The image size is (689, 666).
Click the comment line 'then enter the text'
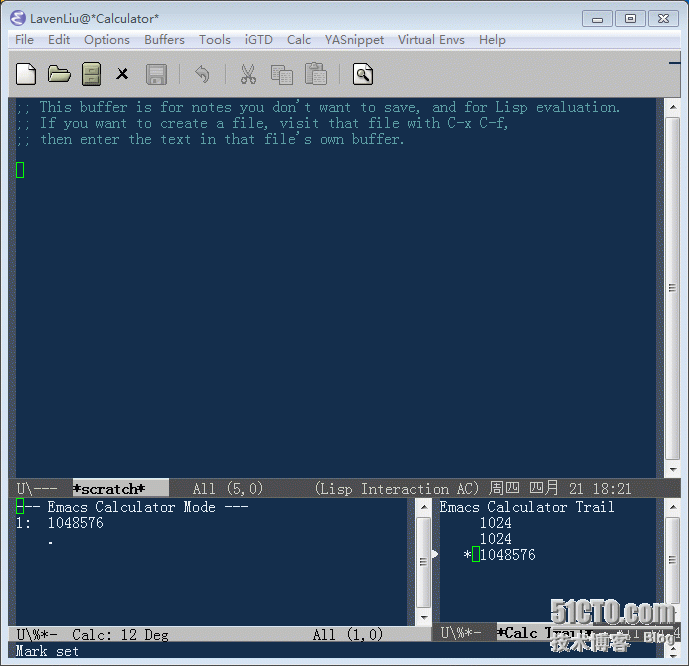point(210,139)
